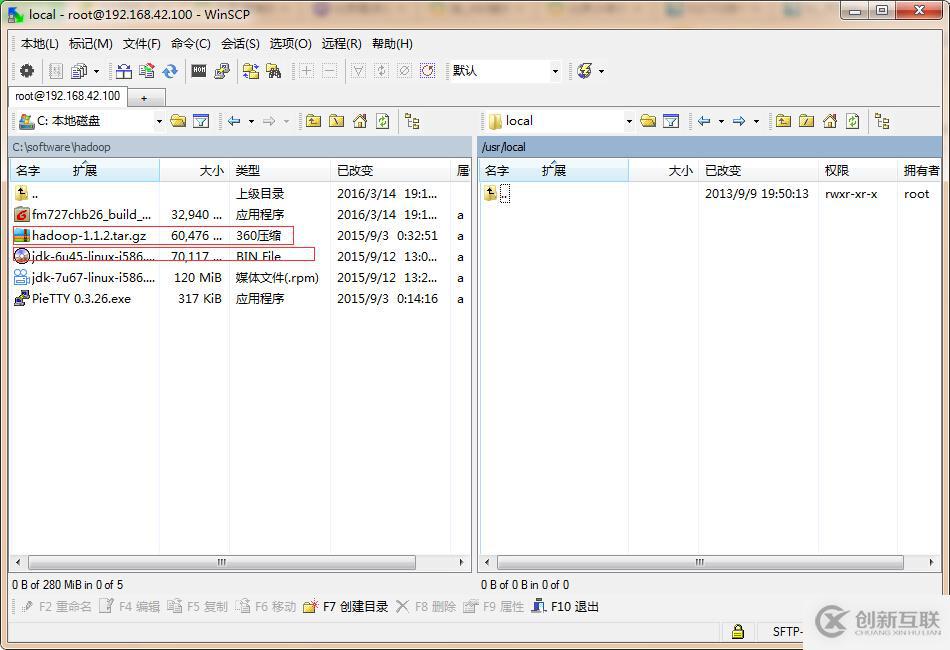Screen dimensions: 950x650
Task: Click the root@192.168.42.100 session tab
Action: tap(66, 96)
